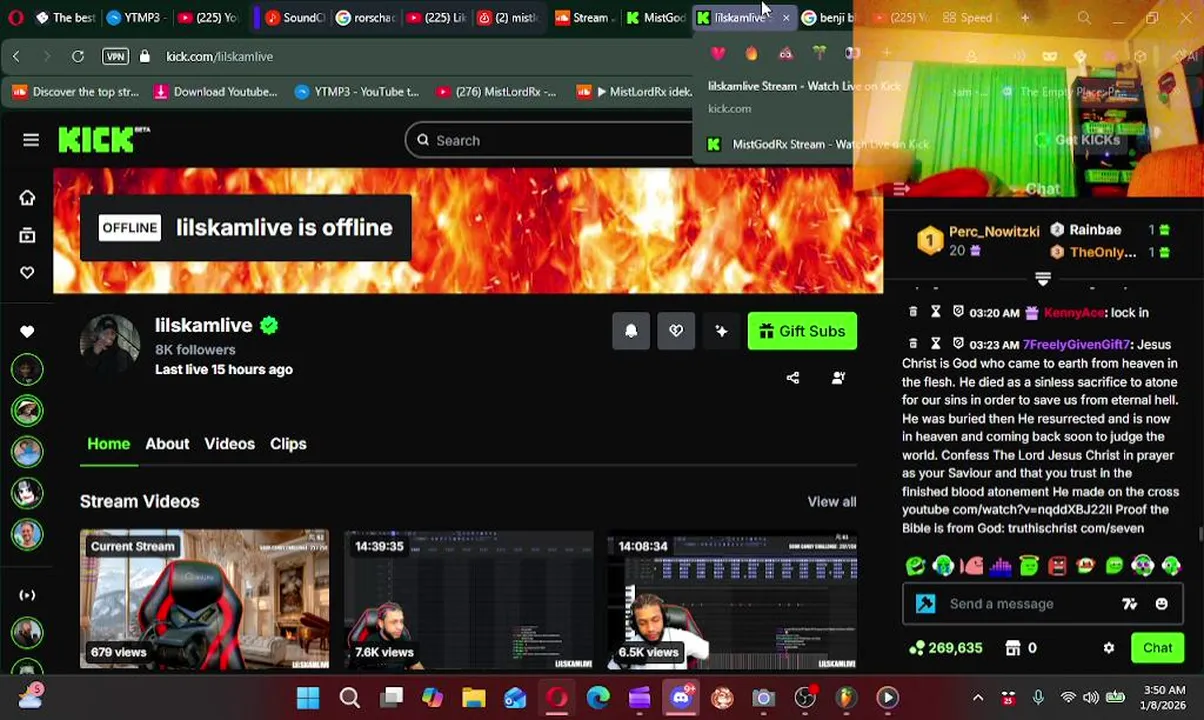Viewport: 1204px width, 720px height.
Task: Open the 14:39:35 stream video
Action: 468,599
